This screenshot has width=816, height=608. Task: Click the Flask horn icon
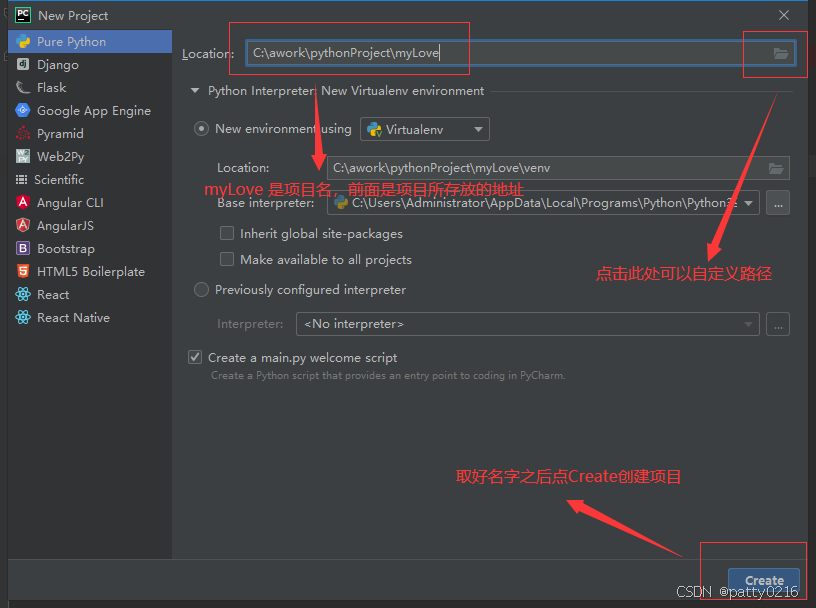click(x=23, y=87)
